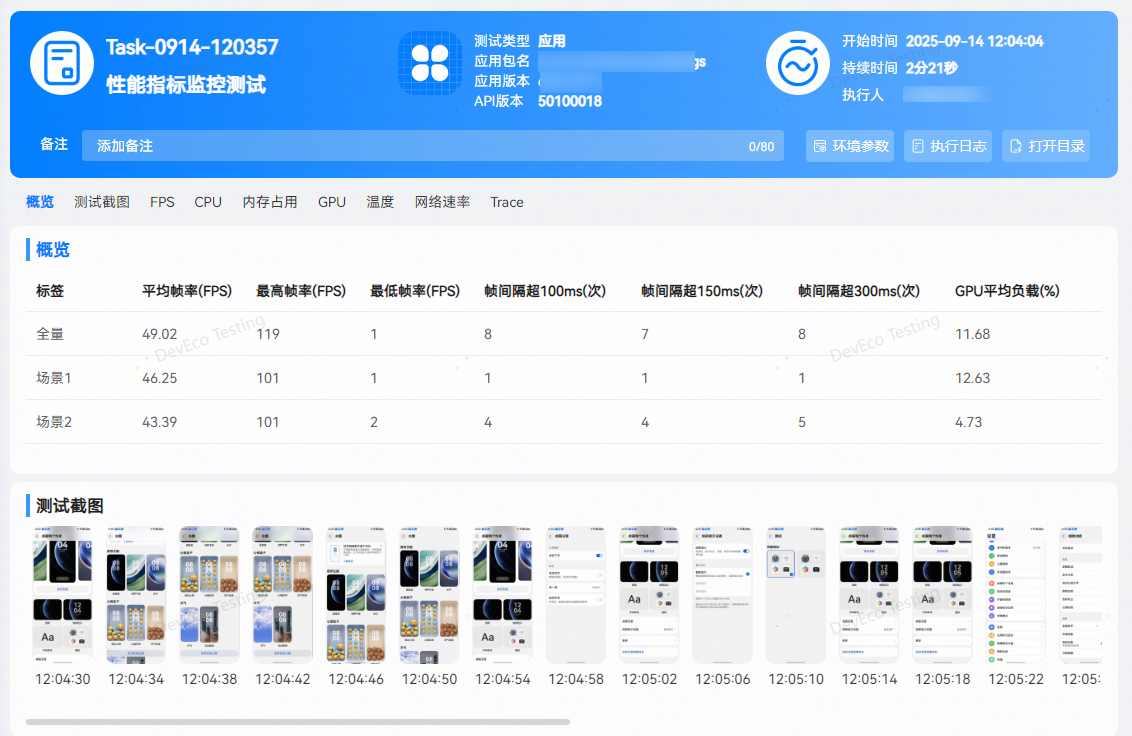Image resolution: width=1132 pixels, height=736 pixels.
Task: Go to the 内存占用 tab
Action: [270, 202]
